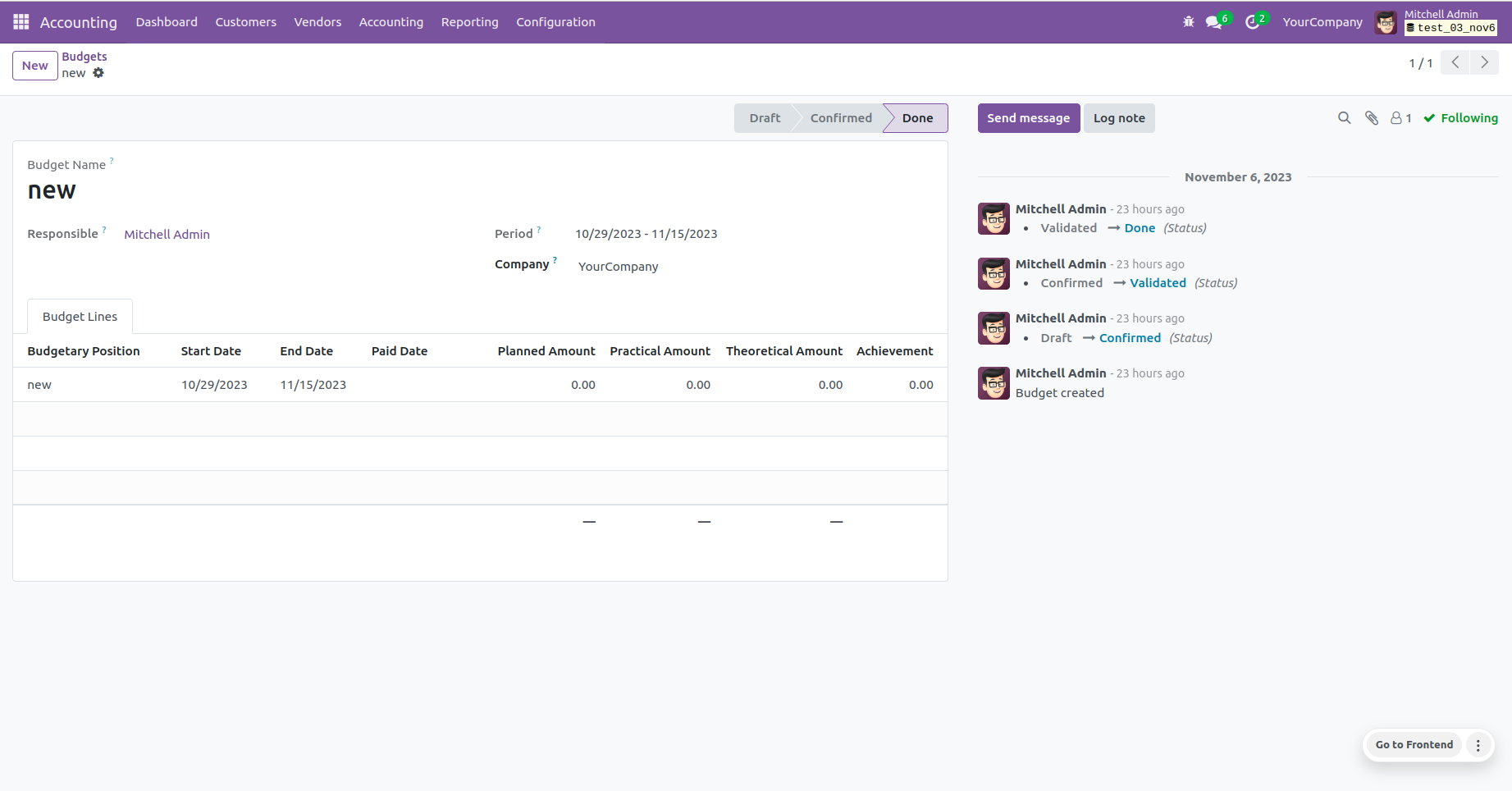This screenshot has width=1512, height=791.
Task: Click the paperclip attachments icon
Action: coord(1371,118)
